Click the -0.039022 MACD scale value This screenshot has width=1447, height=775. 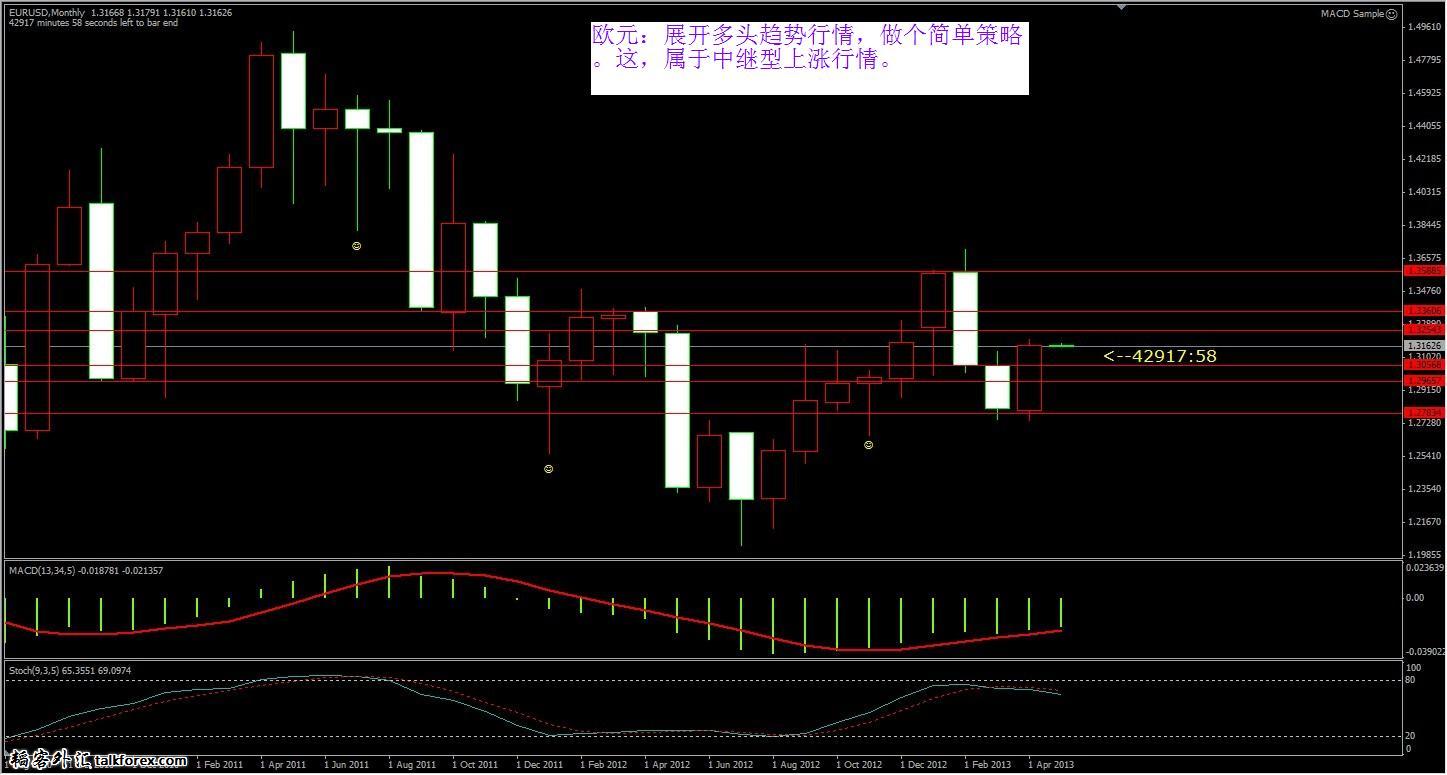pos(1426,651)
